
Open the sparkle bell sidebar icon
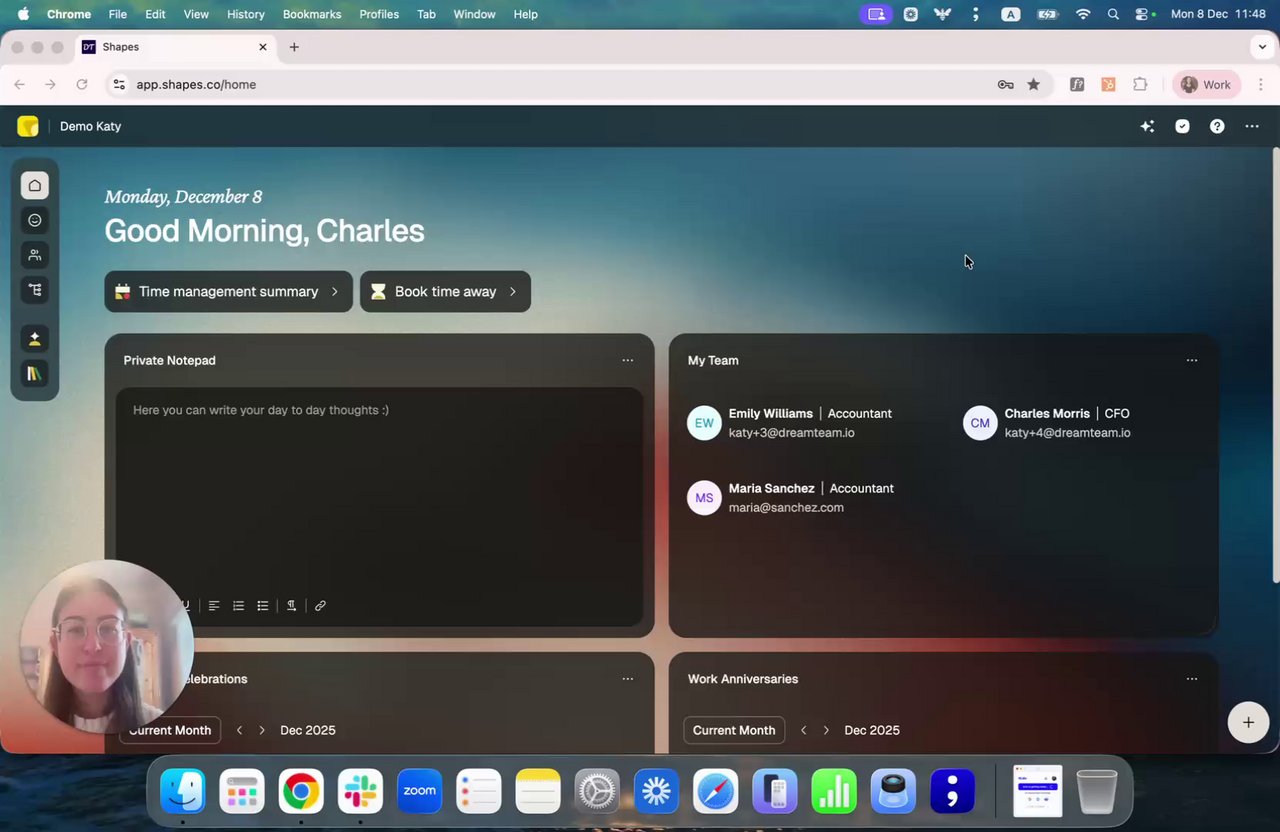click(x=35, y=339)
